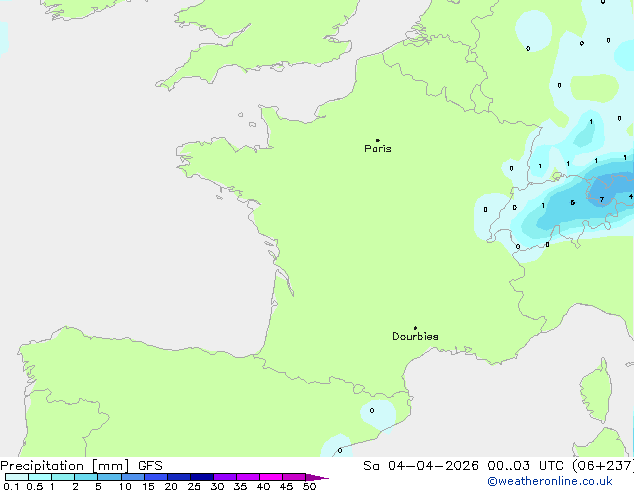Click the Precipitation [mm] GFS title
The height and width of the screenshot is (490, 634).
[x=81, y=466]
